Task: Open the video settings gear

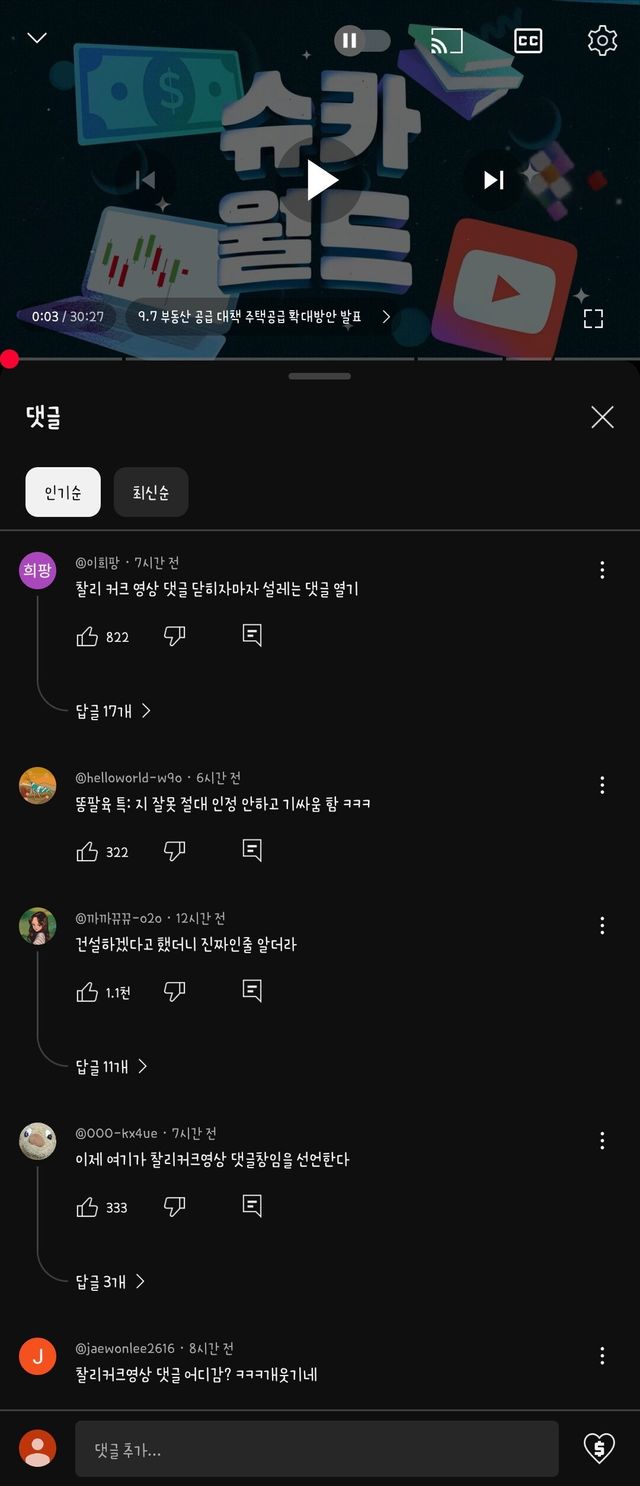Action: 600,41
